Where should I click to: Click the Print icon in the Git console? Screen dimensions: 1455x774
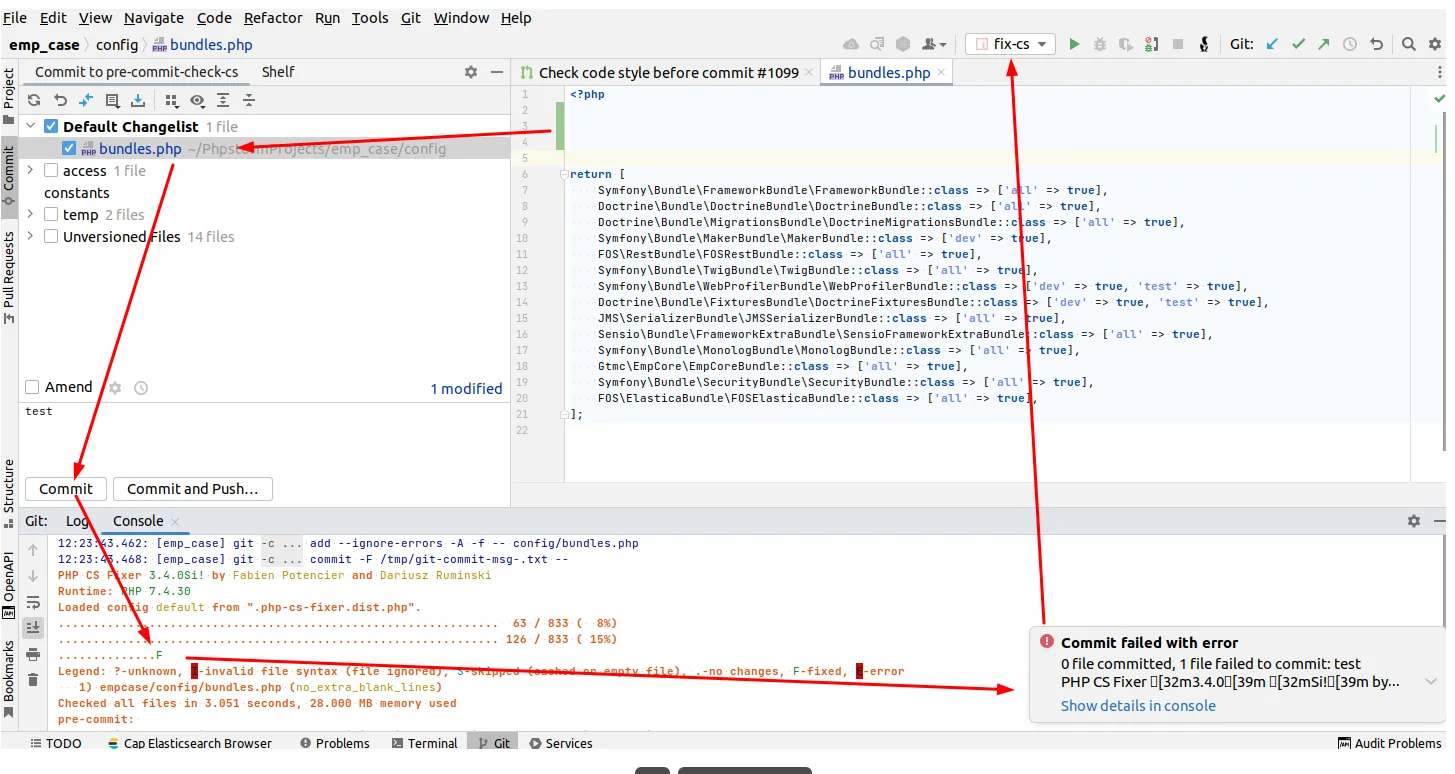pyautogui.click(x=33, y=654)
